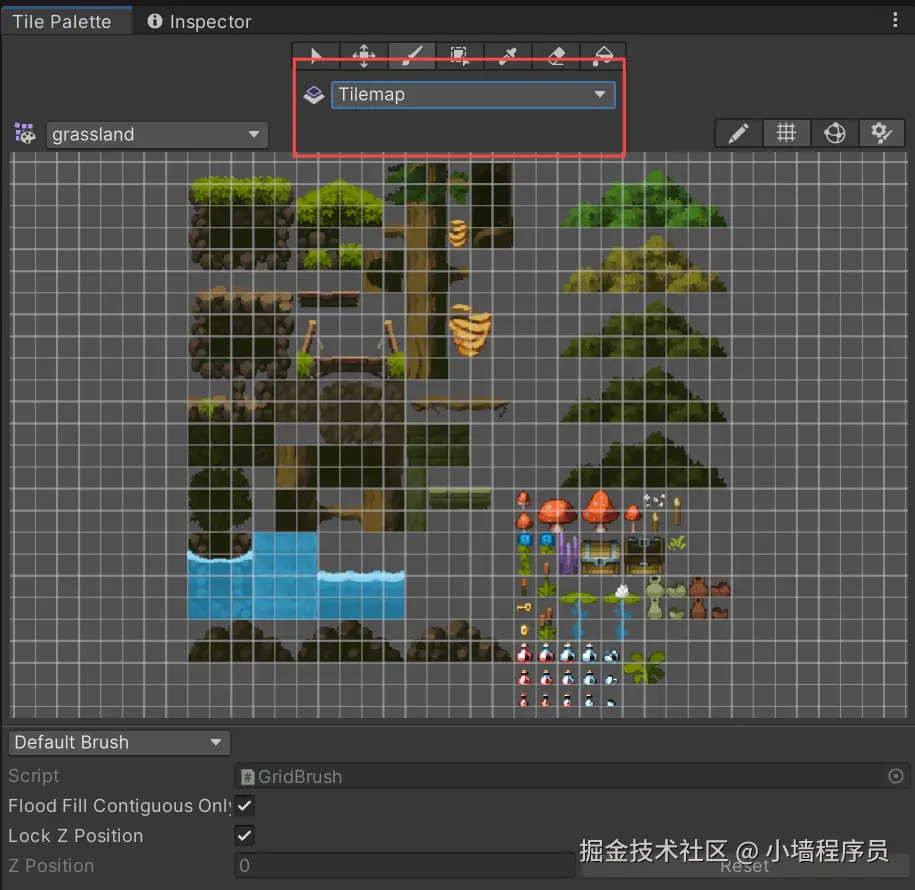Screen dimensions: 915x890
Task: Activate the Eraser tool
Action: (x=556, y=56)
